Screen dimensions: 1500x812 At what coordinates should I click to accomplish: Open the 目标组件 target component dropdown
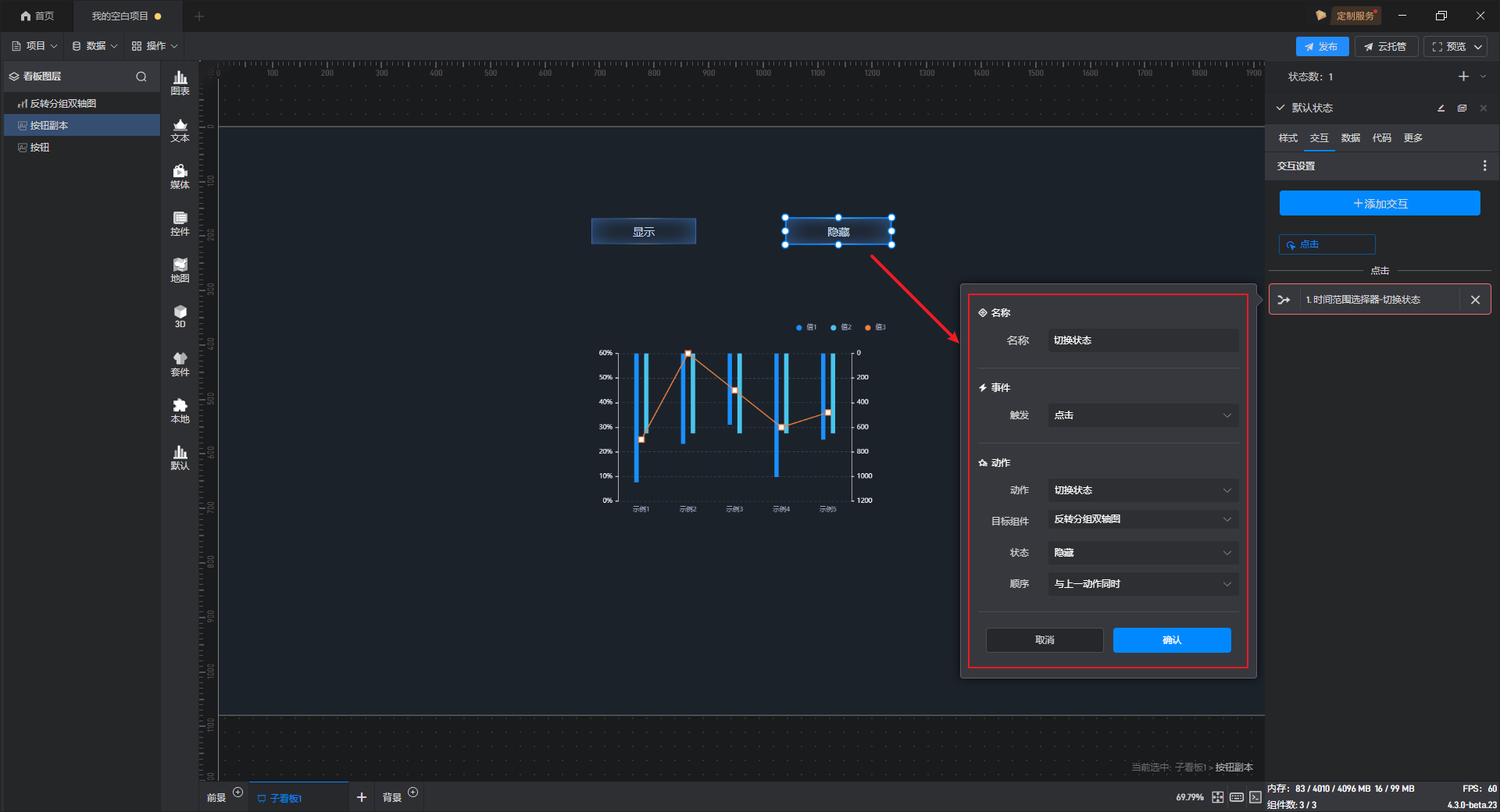click(1142, 520)
